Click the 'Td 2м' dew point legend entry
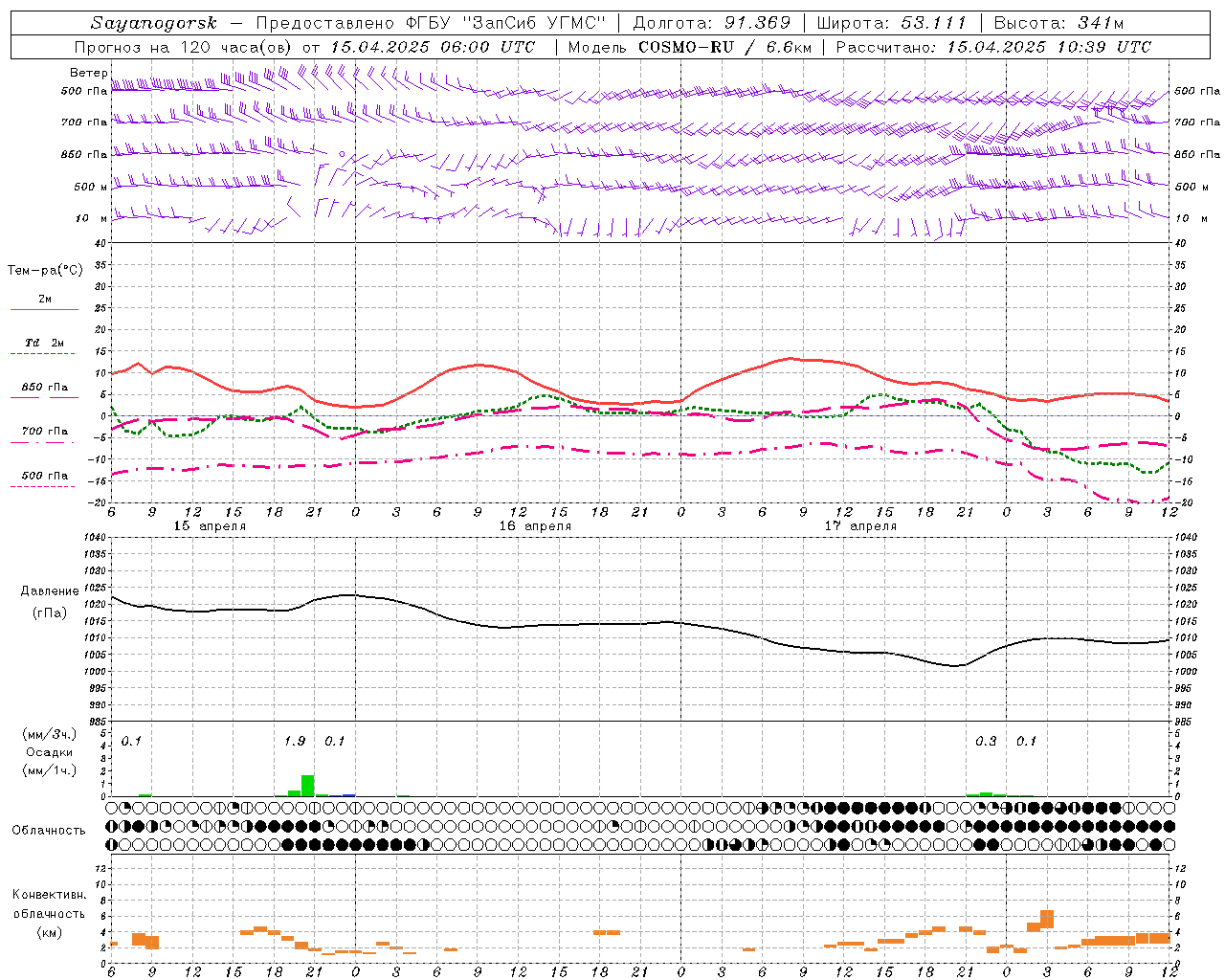The width and height of the screenshot is (1225, 980). pyautogui.click(x=44, y=343)
